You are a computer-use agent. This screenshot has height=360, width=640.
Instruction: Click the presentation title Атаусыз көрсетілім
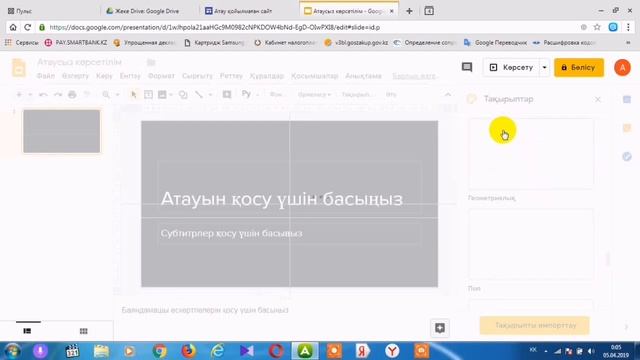point(80,62)
